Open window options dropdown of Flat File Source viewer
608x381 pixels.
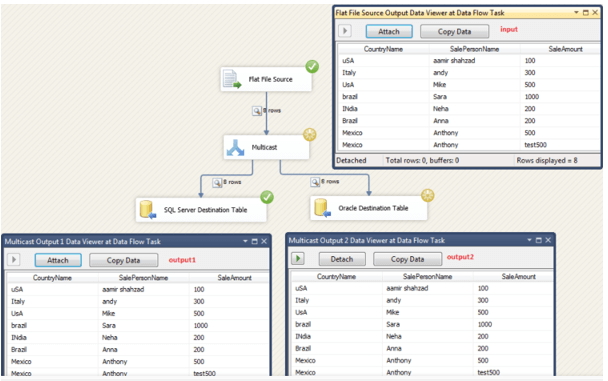click(x=576, y=13)
